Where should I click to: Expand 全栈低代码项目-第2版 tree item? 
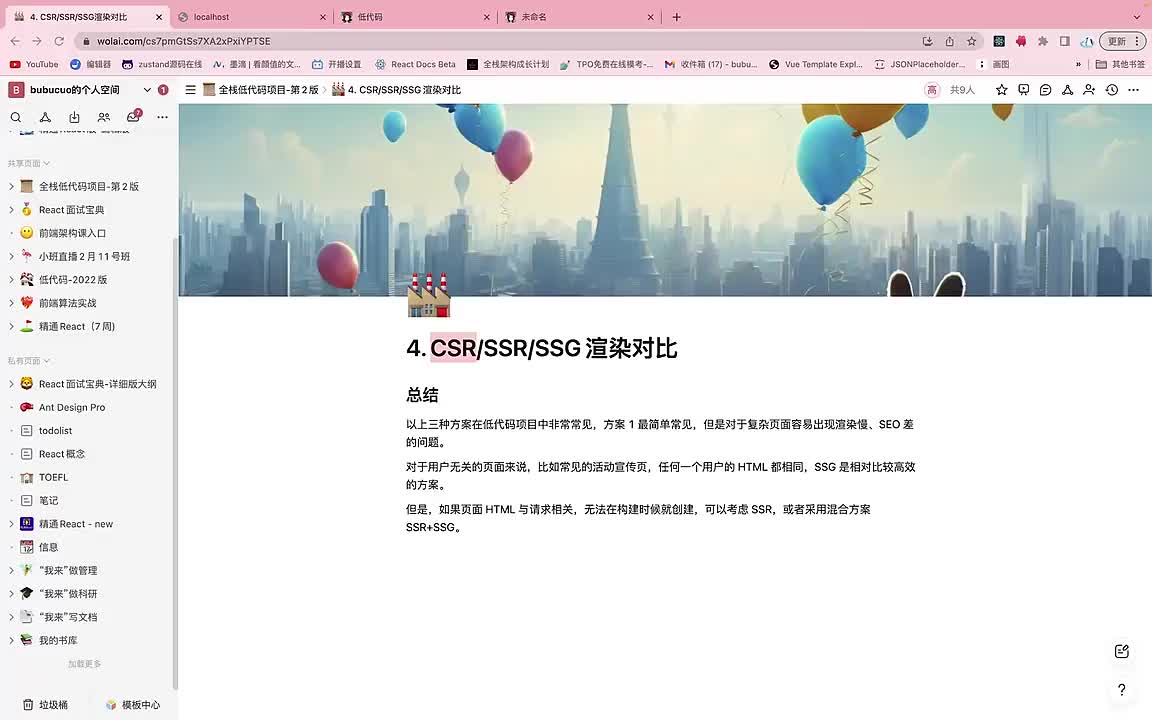point(11,187)
